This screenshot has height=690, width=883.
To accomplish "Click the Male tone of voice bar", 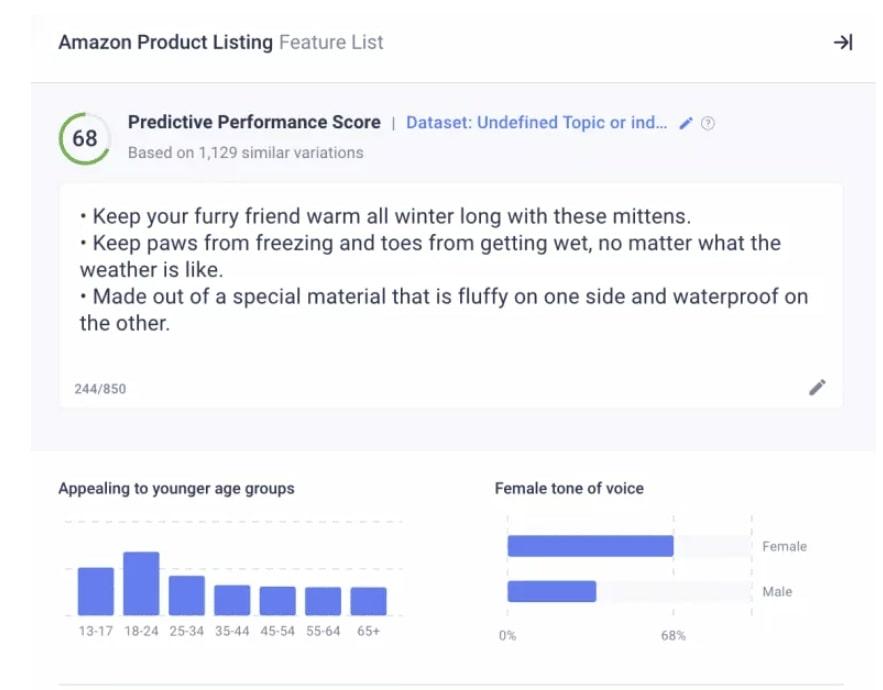I will tap(551, 591).
